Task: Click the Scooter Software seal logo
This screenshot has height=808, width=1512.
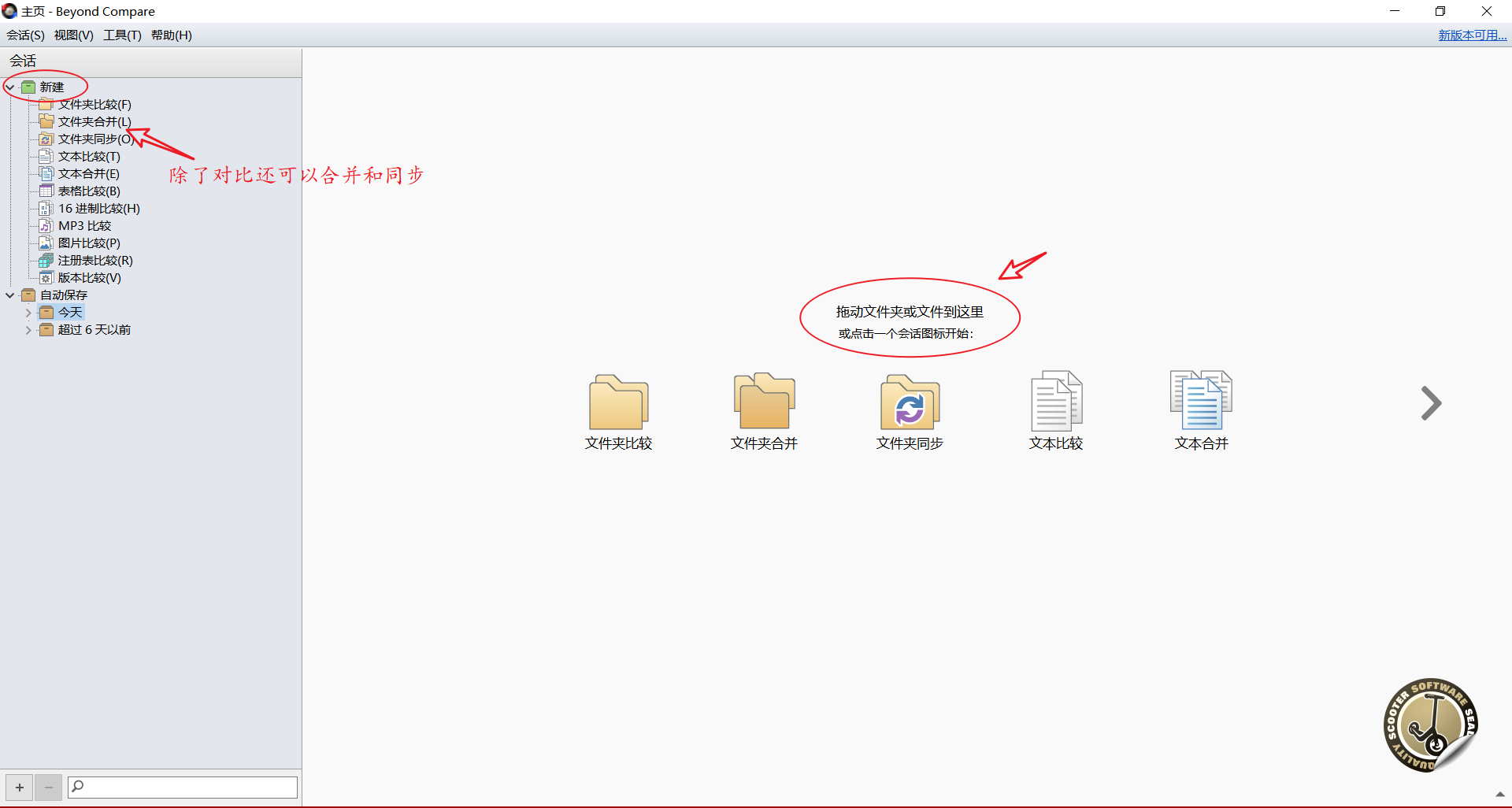Action: [1430, 725]
